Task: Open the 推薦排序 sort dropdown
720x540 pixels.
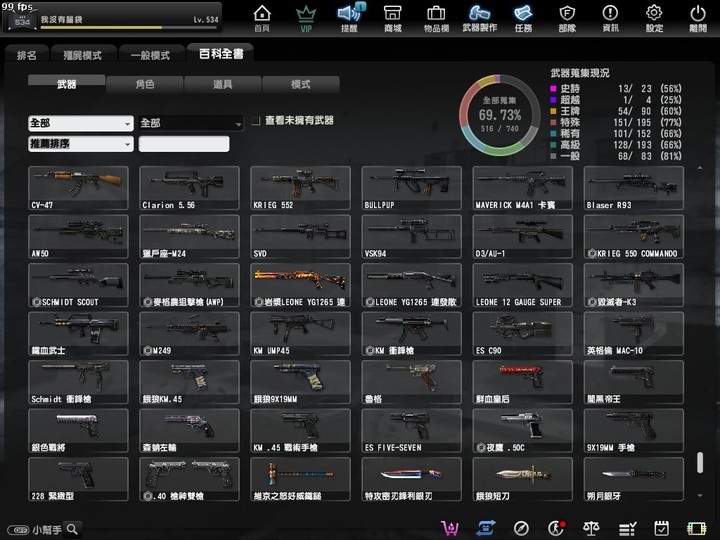Action: point(80,144)
